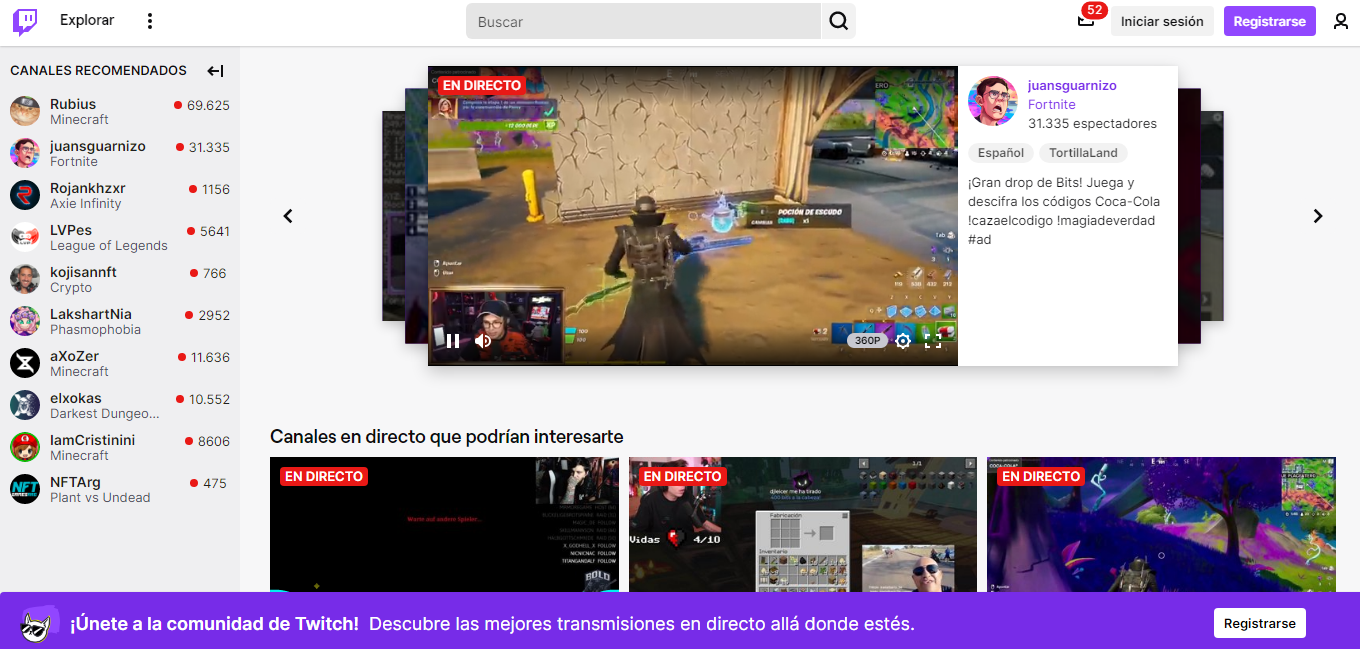
Task: Click the search magnifier button
Action: pyautogui.click(x=838, y=21)
